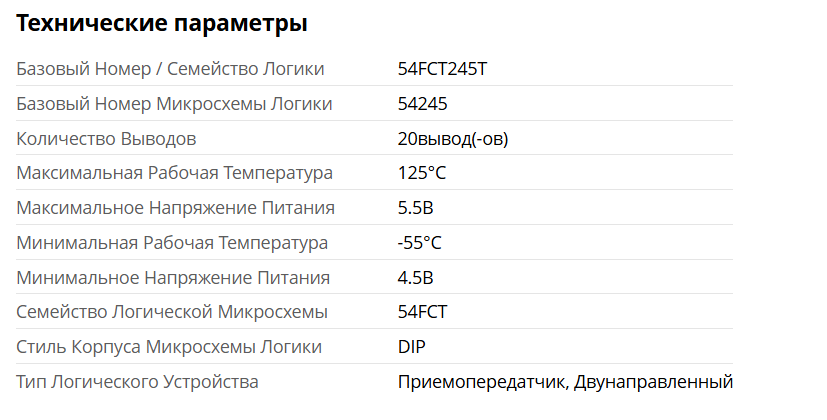Click the "Технические параметры" heading
Image resolution: width=827 pixels, height=420 pixels.
click(162, 24)
